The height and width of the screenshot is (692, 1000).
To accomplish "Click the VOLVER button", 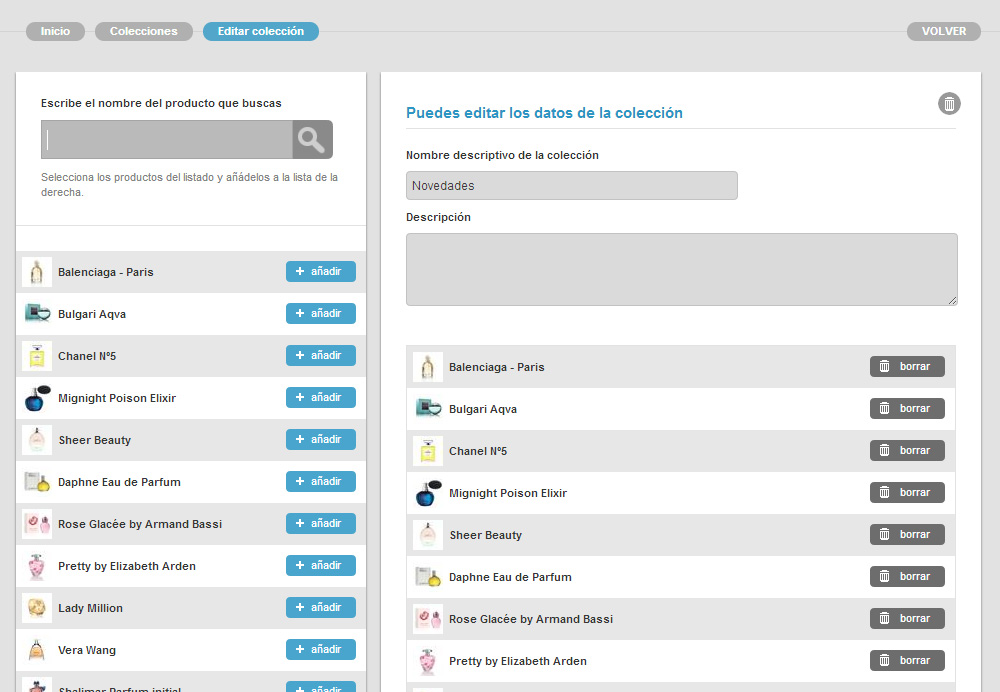I will pyautogui.click(x=944, y=31).
